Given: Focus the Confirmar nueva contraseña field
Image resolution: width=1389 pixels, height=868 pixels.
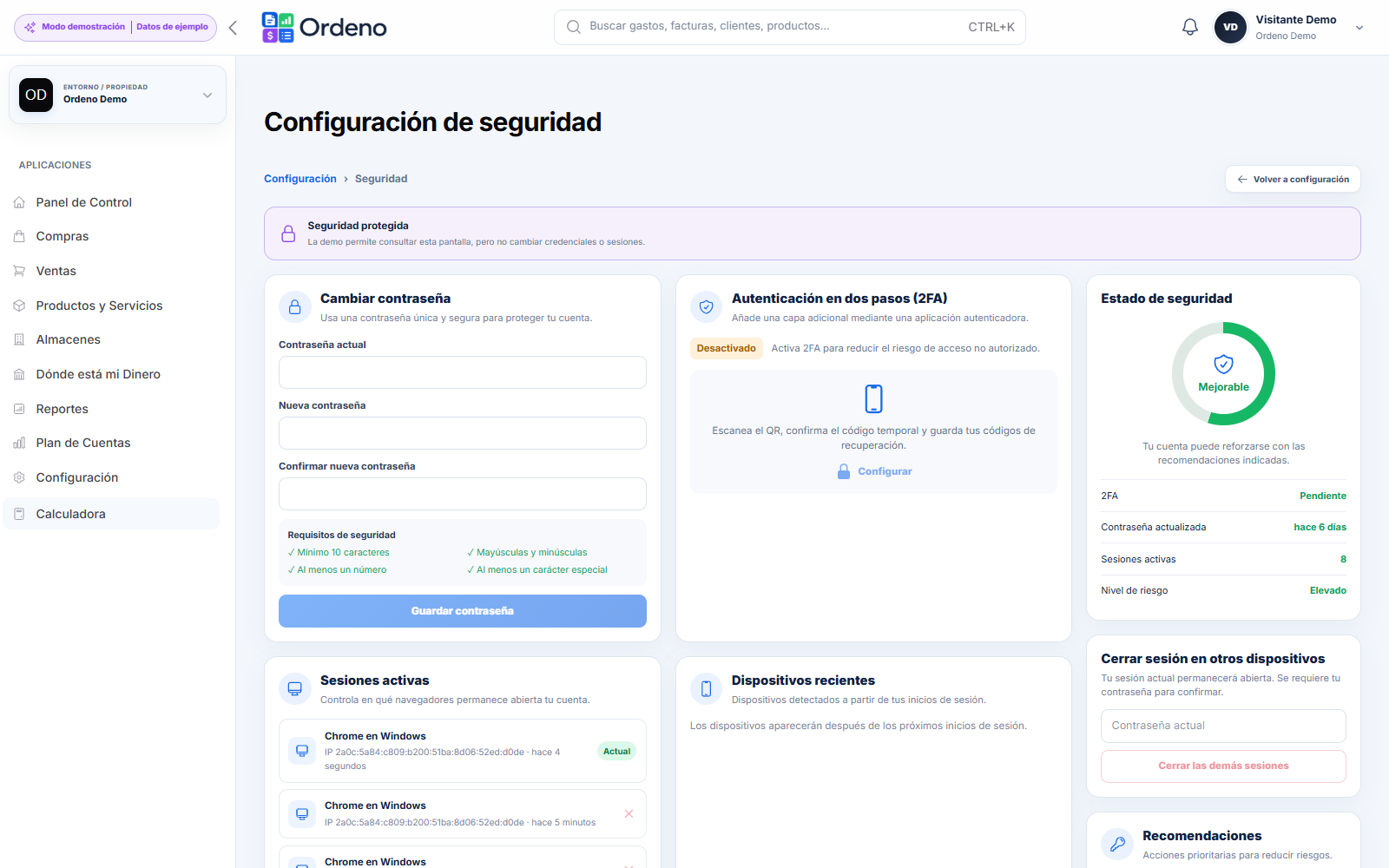Looking at the screenshot, I should click(463, 494).
